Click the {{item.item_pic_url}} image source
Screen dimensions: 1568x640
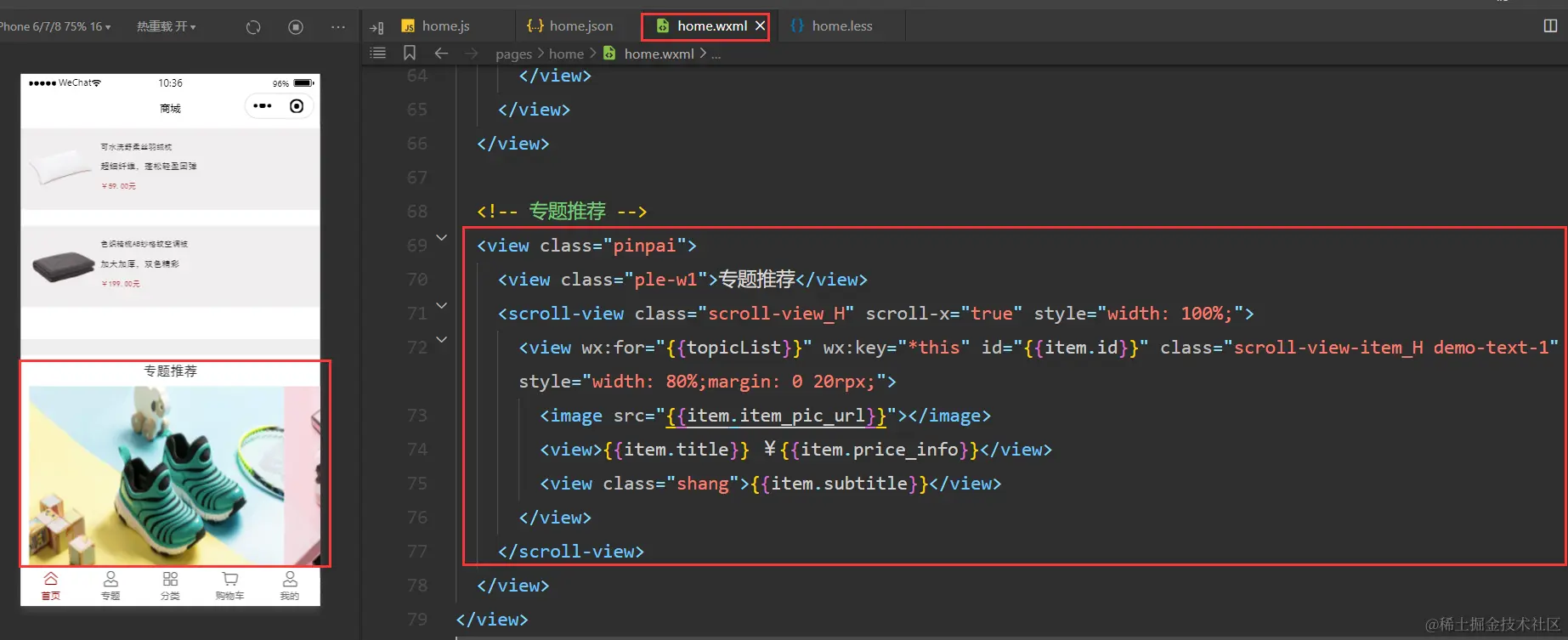776,416
